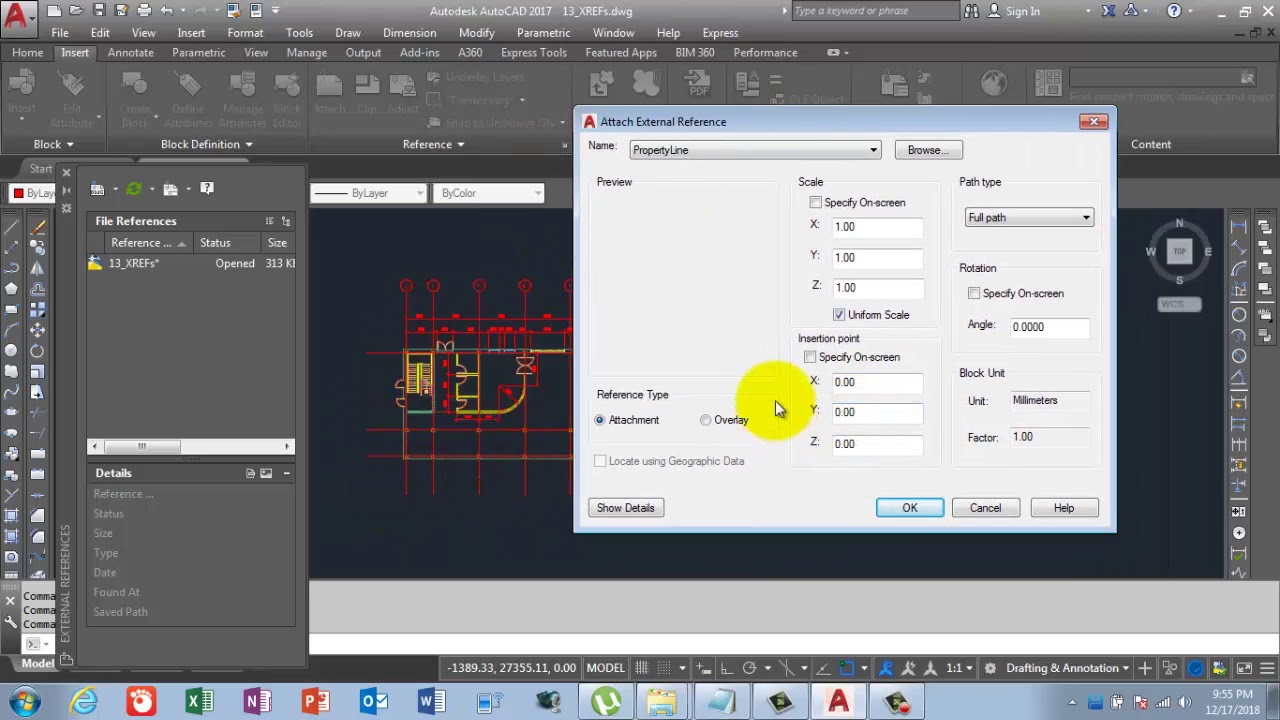Click the Show Details button
The width and height of the screenshot is (1280, 720).
625,508
